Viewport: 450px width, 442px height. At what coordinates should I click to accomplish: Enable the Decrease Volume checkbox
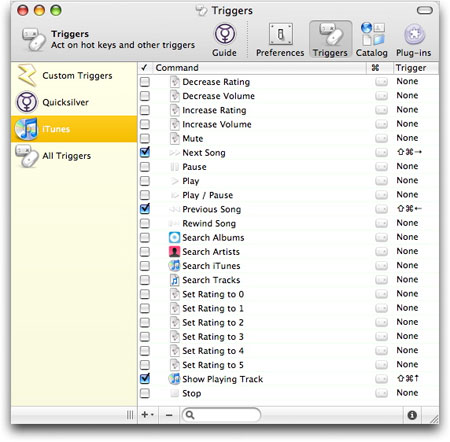pyautogui.click(x=145, y=96)
